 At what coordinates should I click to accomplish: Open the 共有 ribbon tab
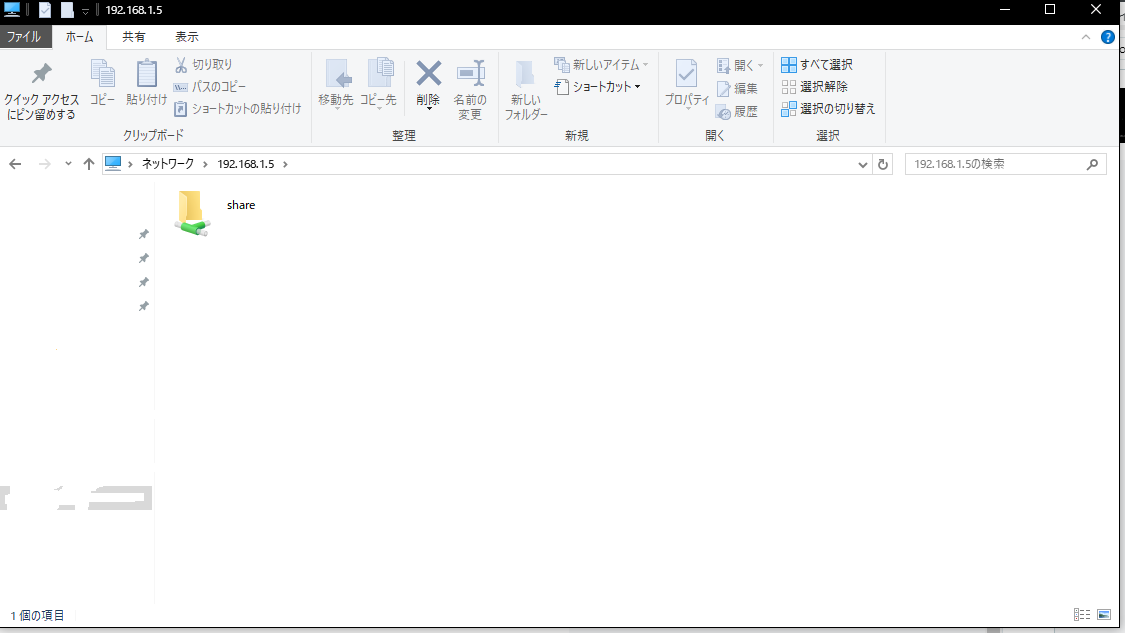click(x=135, y=37)
